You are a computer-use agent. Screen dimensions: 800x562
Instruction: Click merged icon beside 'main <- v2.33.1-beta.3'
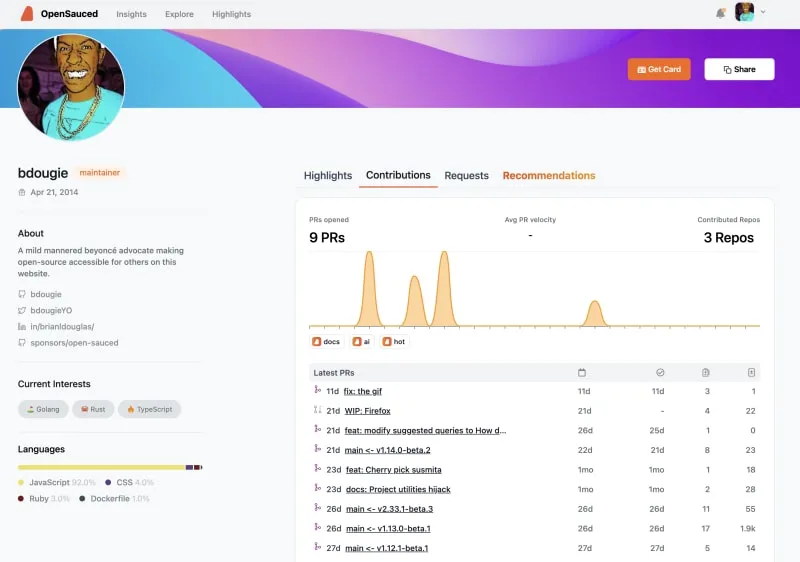pyautogui.click(x=317, y=507)
